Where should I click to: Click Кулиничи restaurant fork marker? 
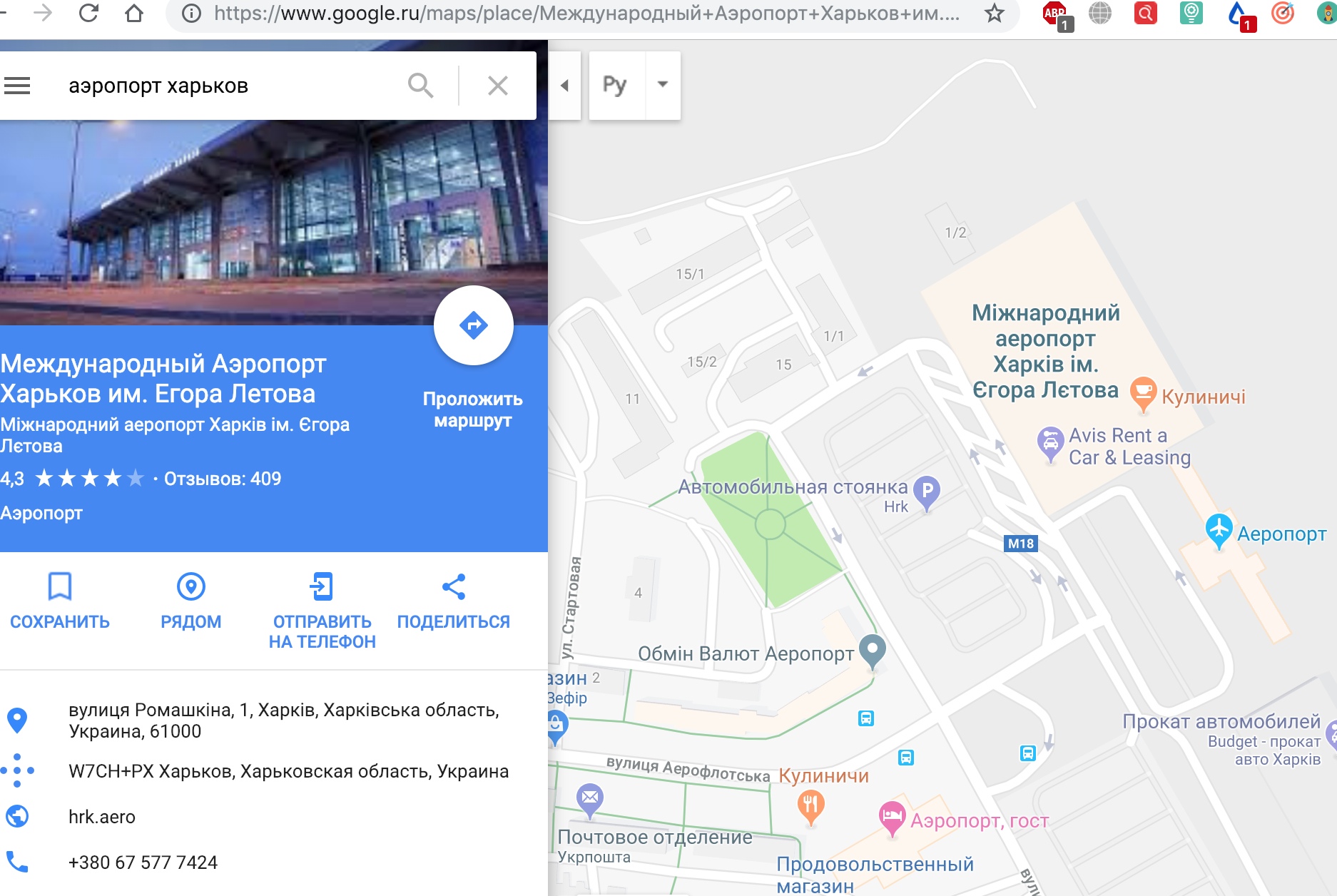(x=810, y=806)
